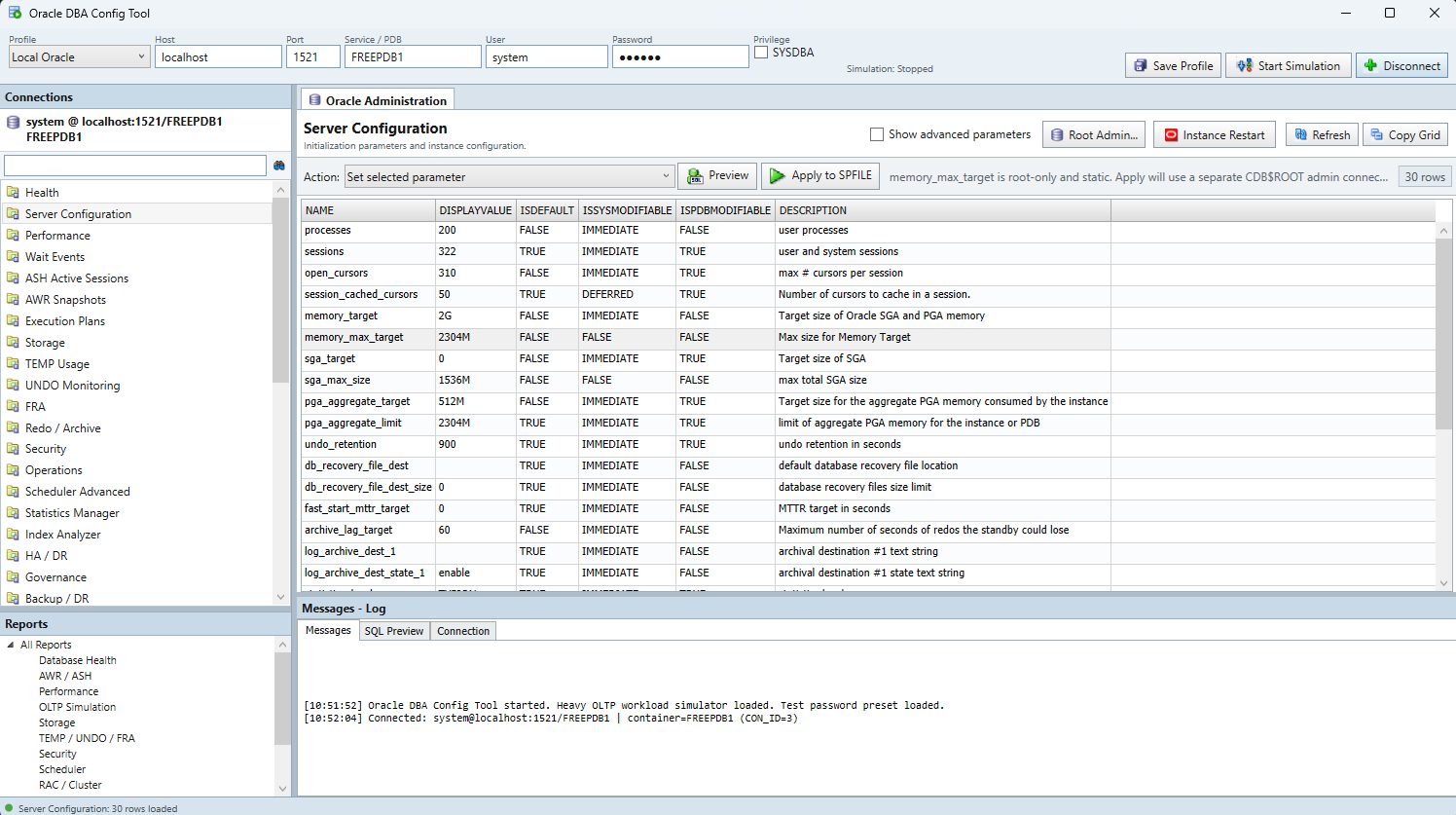Image resolution: width=1456 pixels, height=815 pixels.
Task: Click the Backup / DR folder icon
Action: pos(13,598)
